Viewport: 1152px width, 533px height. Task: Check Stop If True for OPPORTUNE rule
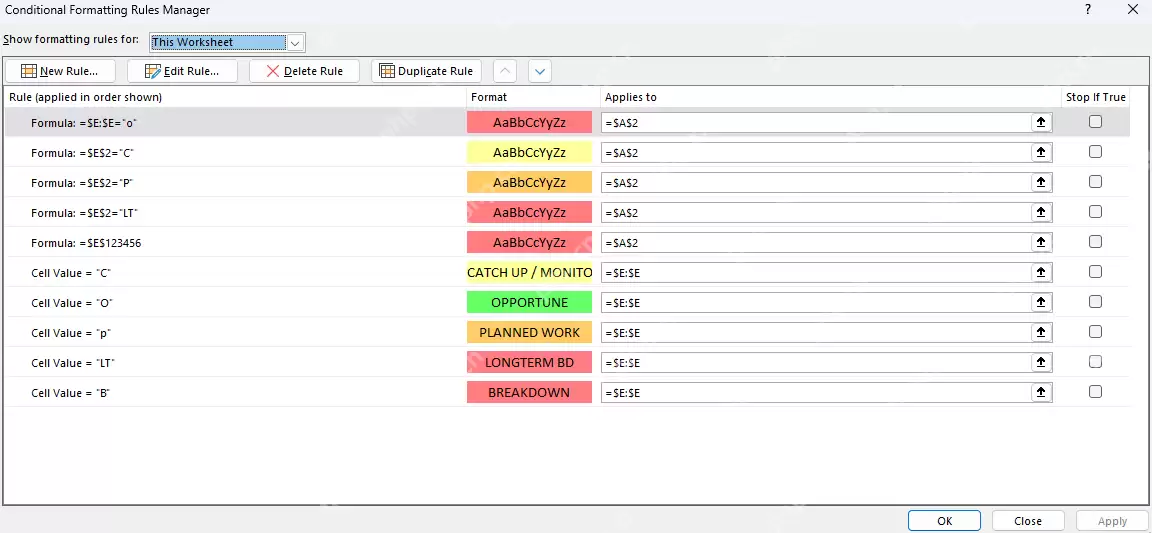click(x=1095, y=302)
